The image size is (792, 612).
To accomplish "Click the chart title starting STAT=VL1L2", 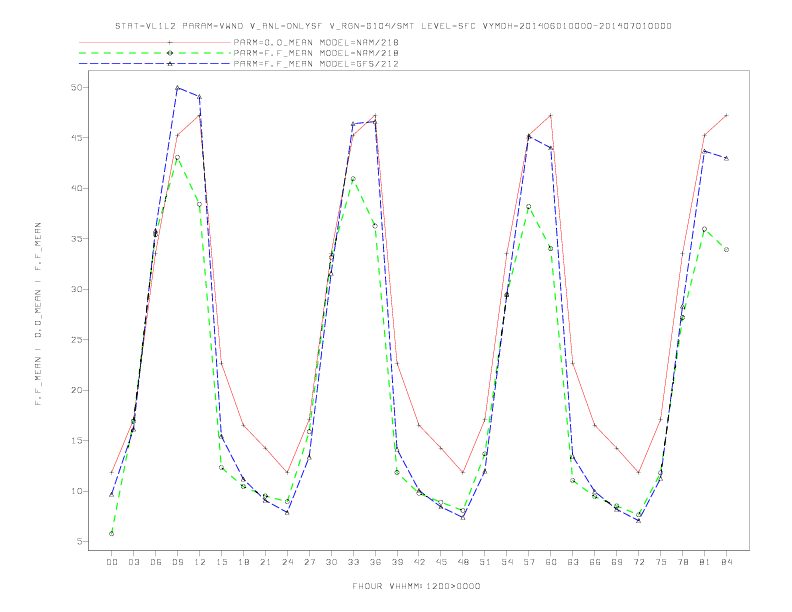I will (393, 26).
